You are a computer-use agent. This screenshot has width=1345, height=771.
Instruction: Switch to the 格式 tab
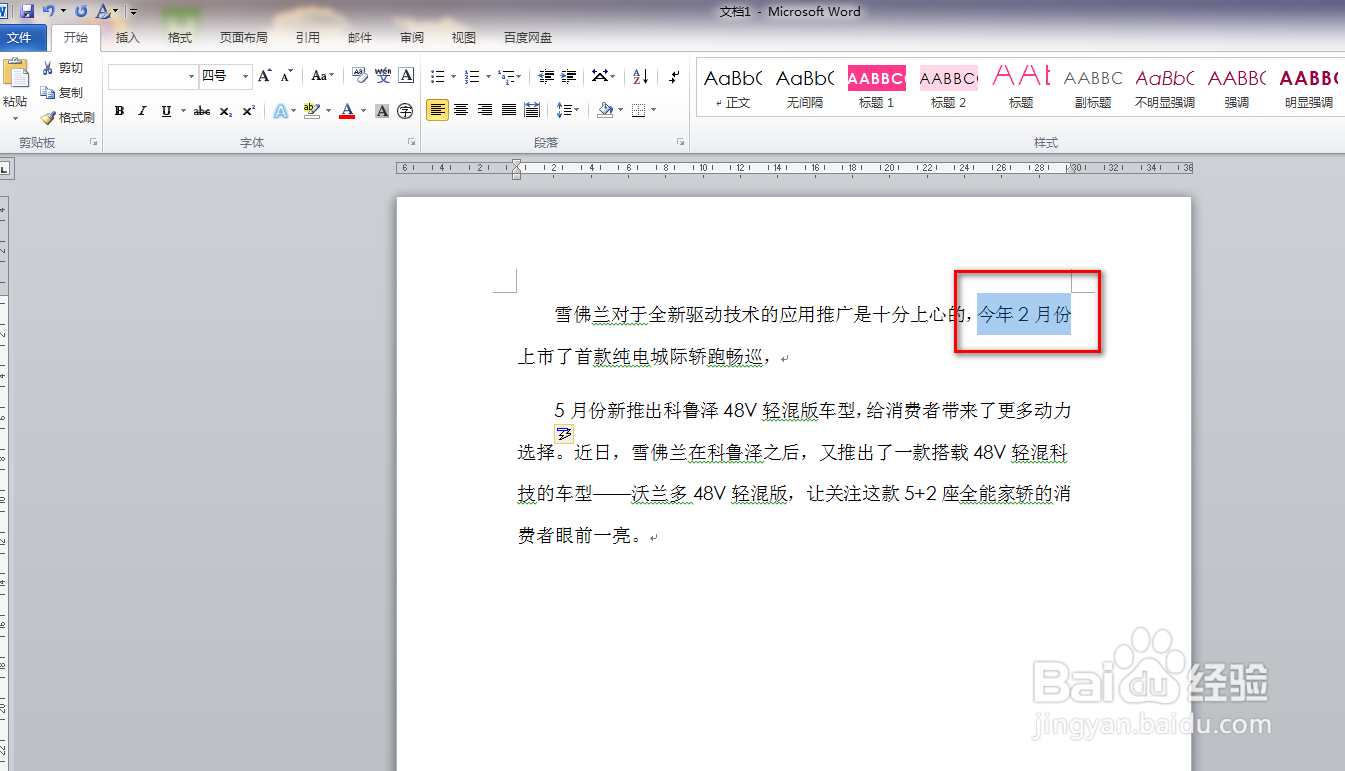coord(180,38)
